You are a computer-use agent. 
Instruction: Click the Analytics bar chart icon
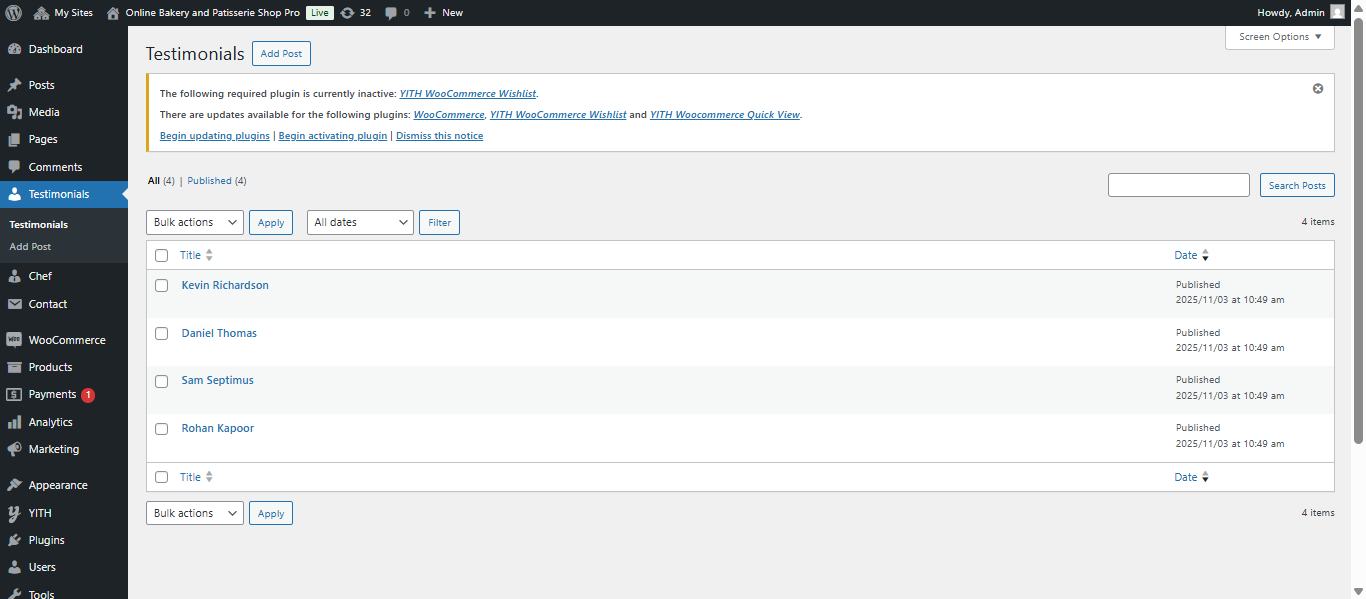pos(14,422)
